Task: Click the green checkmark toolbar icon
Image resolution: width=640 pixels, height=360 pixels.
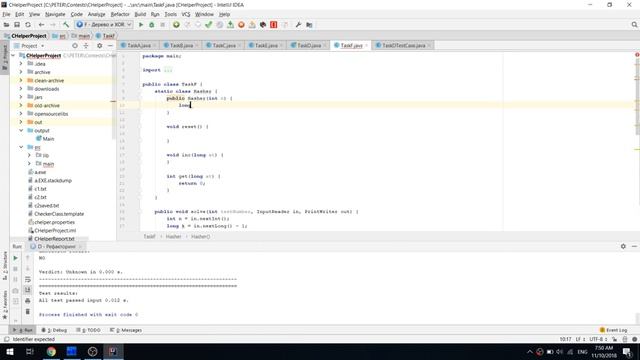Action: click(x=209, y=25)
